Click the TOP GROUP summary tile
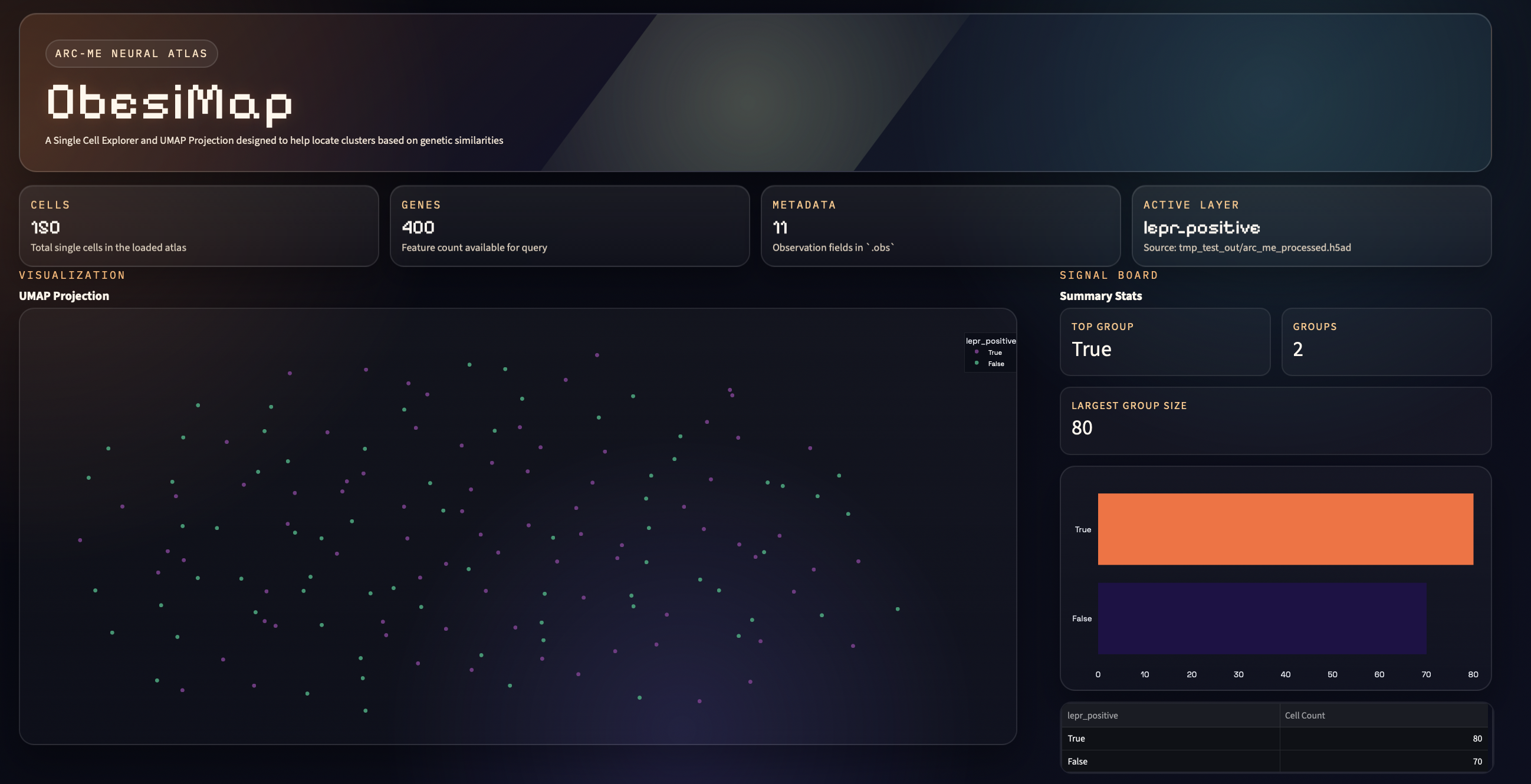Screen dimensions: 1531x784 coord(1164,341)
